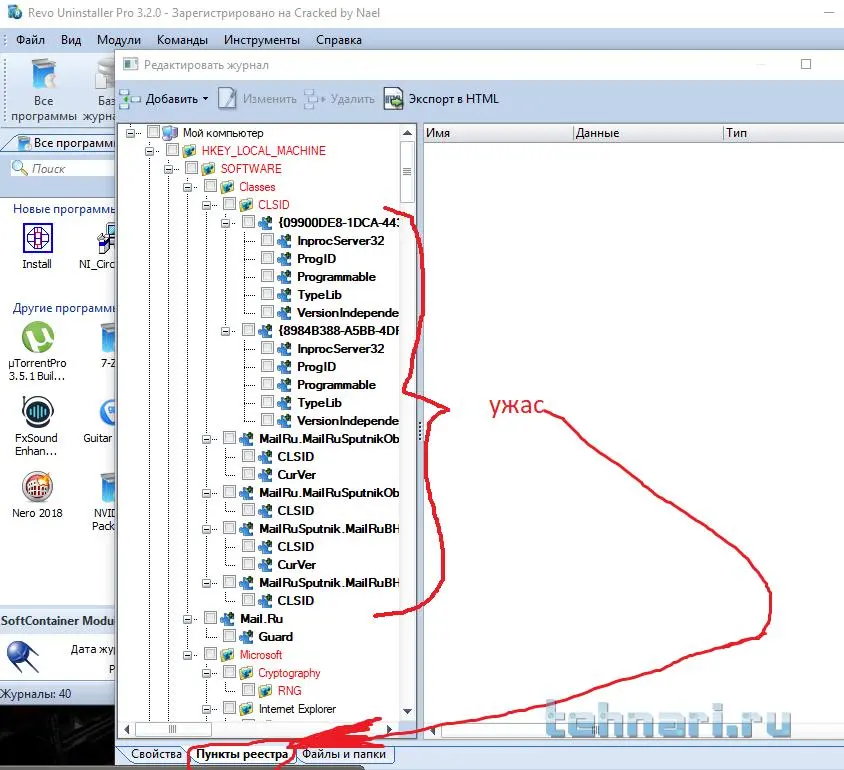The height and width of the screenshot is (770, 844).
Task: Select the Nero 2018 program icon
Action: pyautogui.click(x=37, y=486)
